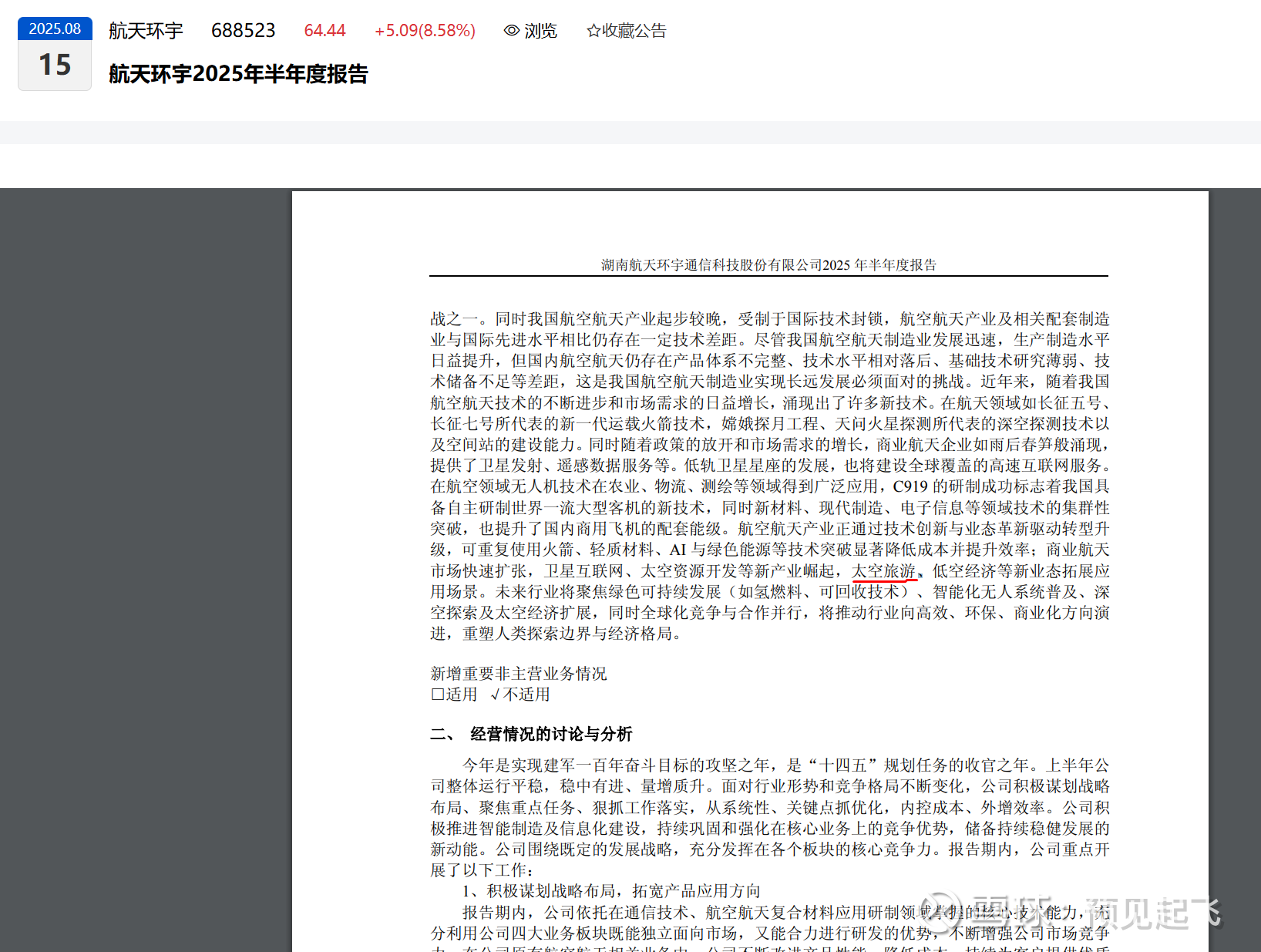Click the star icon to favorite announcement
This screenshot has height=952, width=1261.
pos(593,31)
